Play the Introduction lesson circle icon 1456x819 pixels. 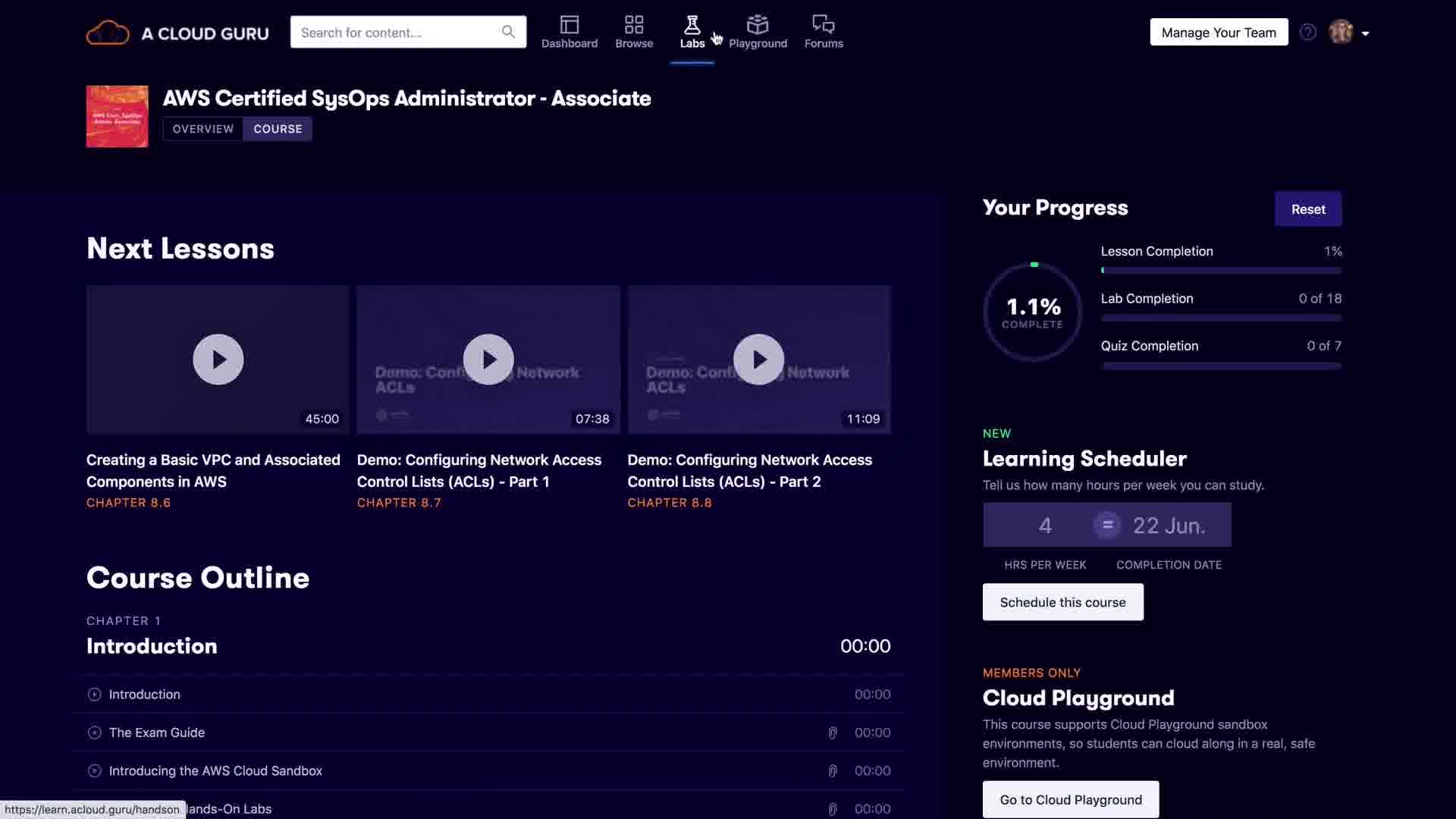tap(95, 695)
